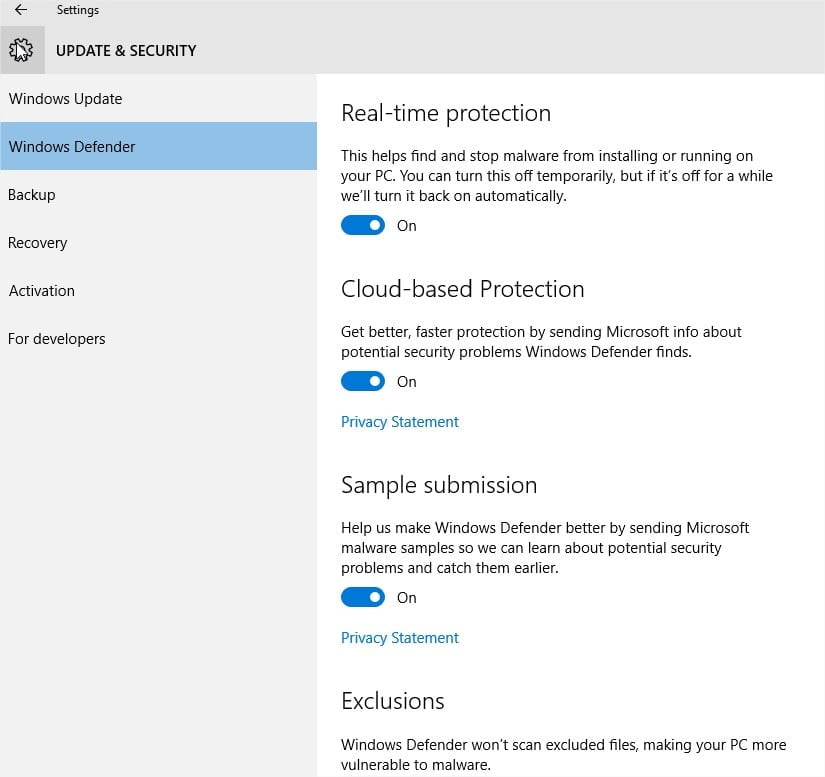Click the Real-time protection heading
Image resolution: width=825 pixels, height=777 pixels.
[x=446, y=113]
